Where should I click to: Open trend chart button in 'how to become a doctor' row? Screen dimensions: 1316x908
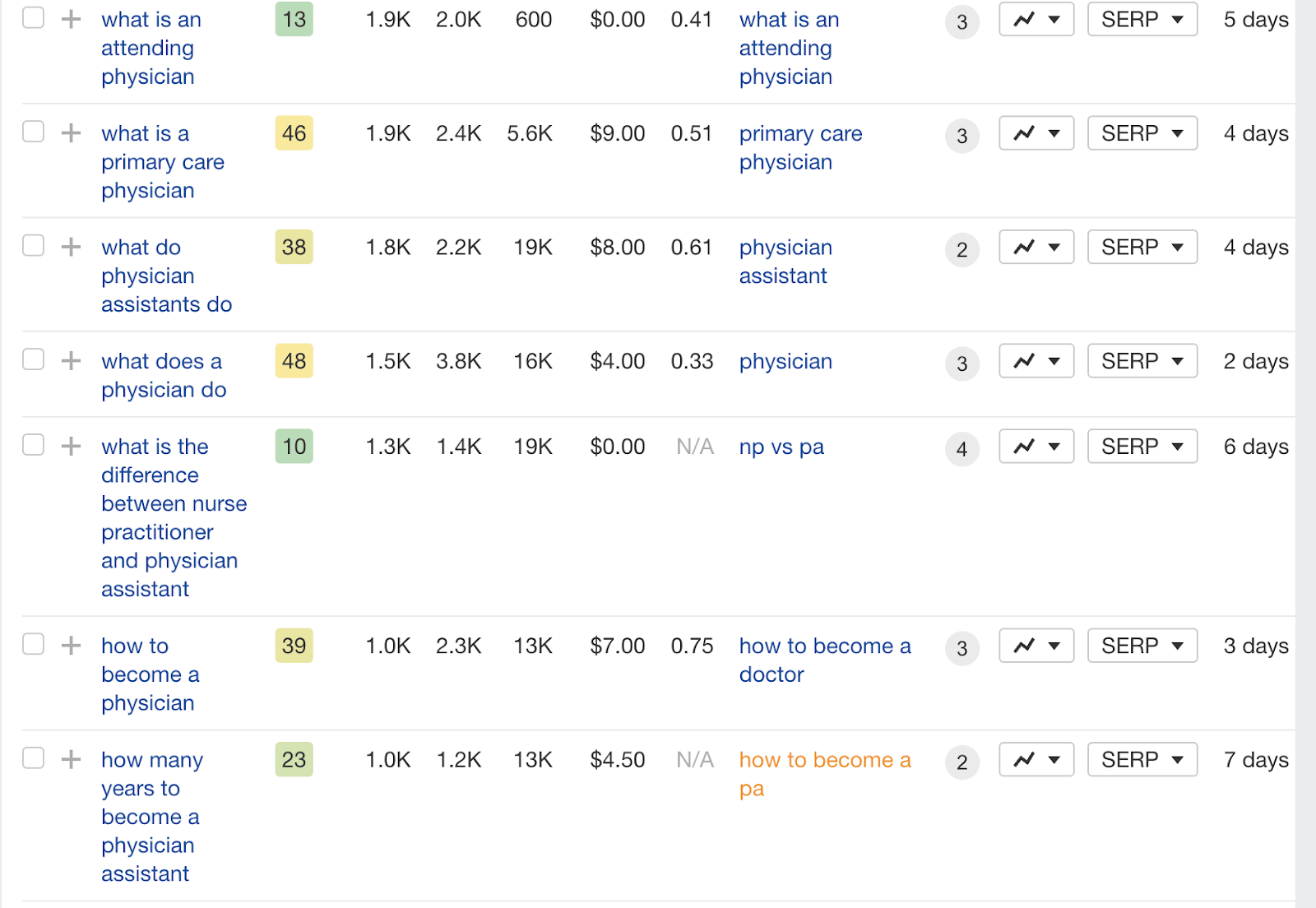(1036, 646)
